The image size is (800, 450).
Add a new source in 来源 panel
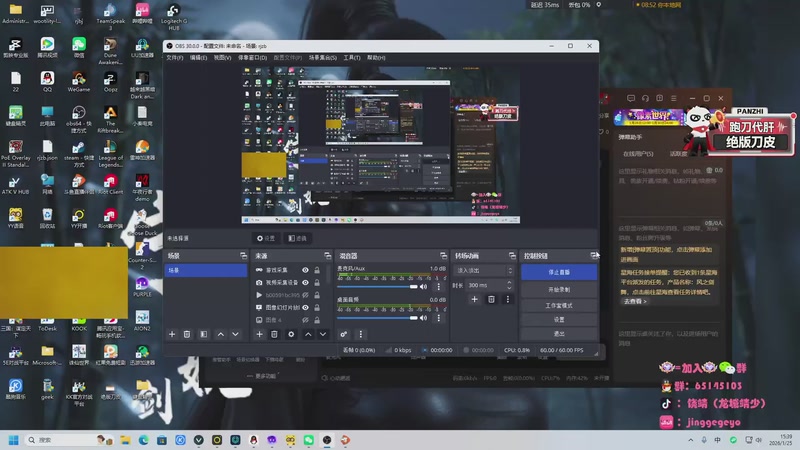pyautogui.click(x=259, y=334)
